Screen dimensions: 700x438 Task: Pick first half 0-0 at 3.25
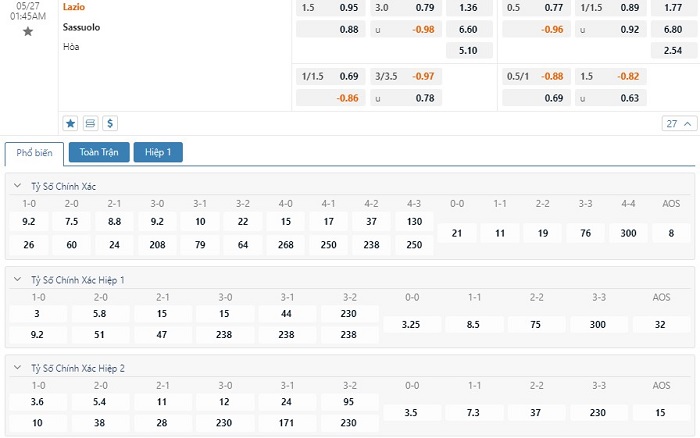point(412,325)
